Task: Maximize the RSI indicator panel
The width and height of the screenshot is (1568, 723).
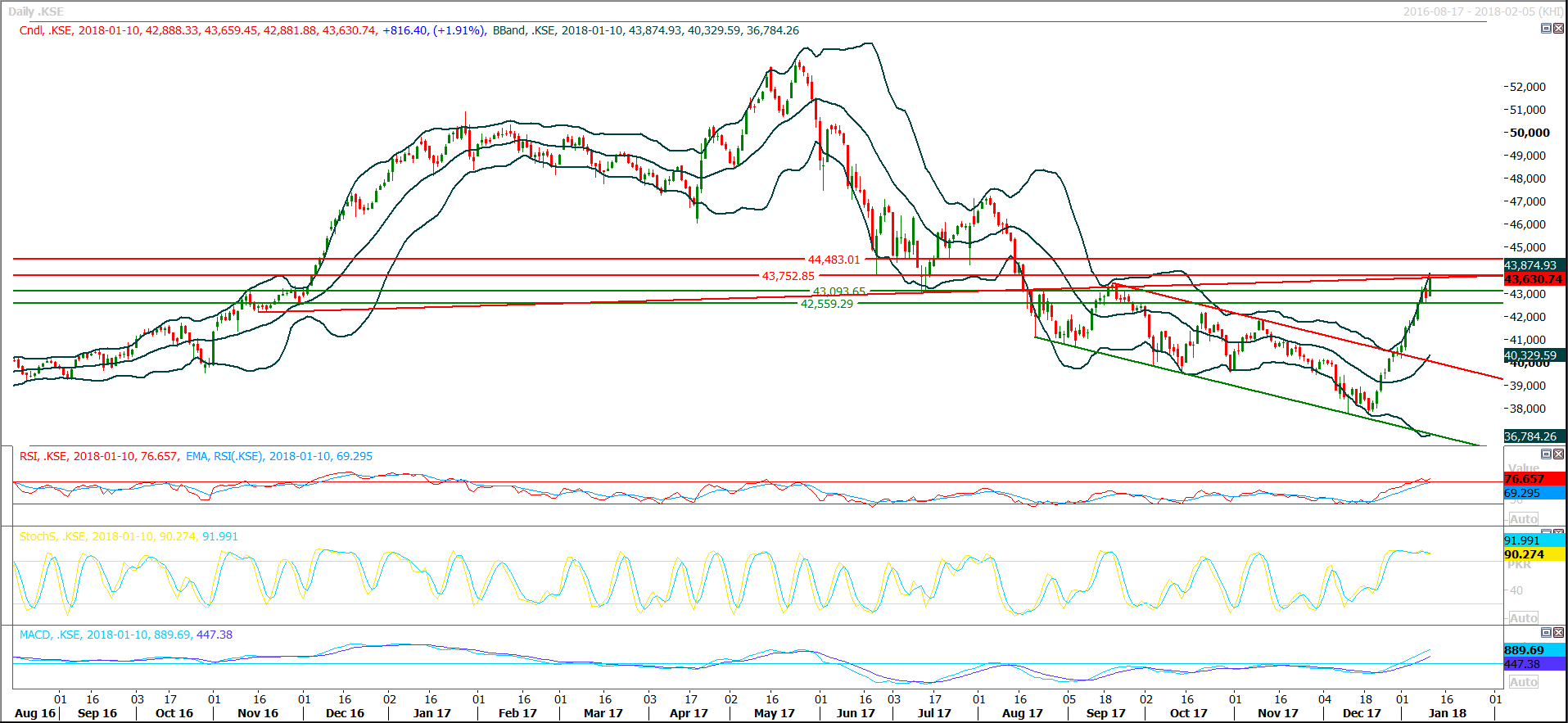Action: pyautogui.click(x=1546, y=454)
